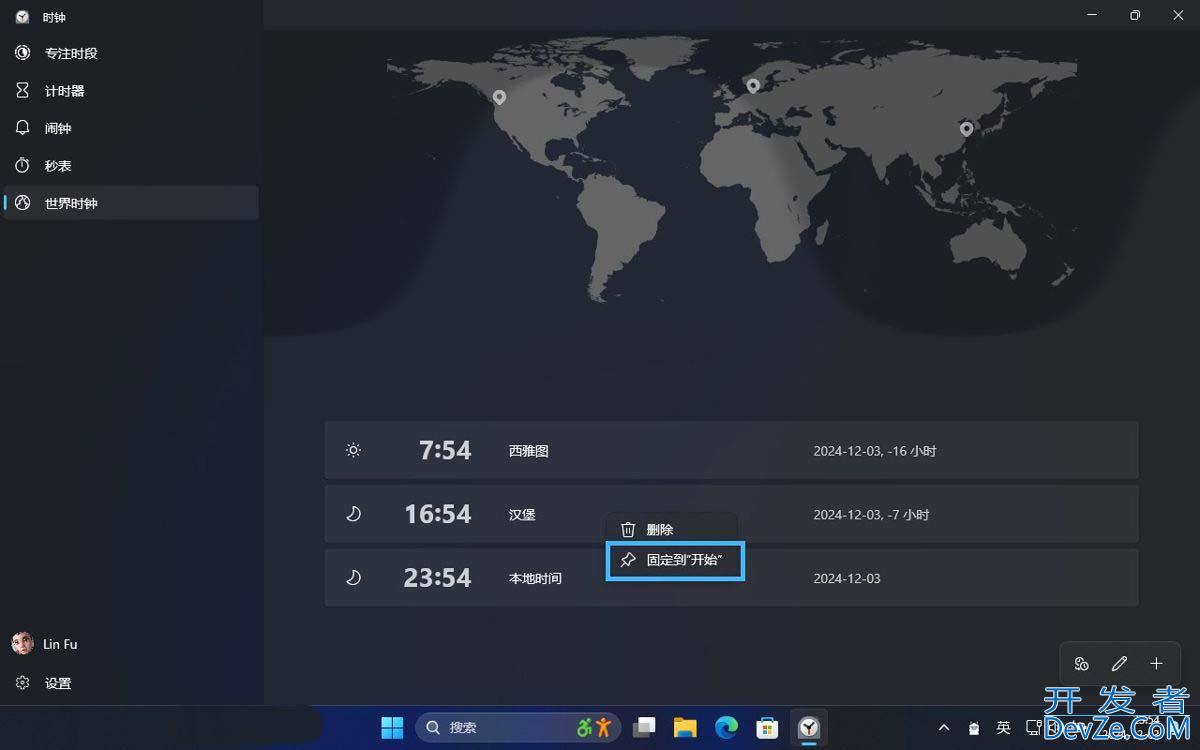Click the compare time zones button
Viewport: 1200px width, 750px height.
1081,663
